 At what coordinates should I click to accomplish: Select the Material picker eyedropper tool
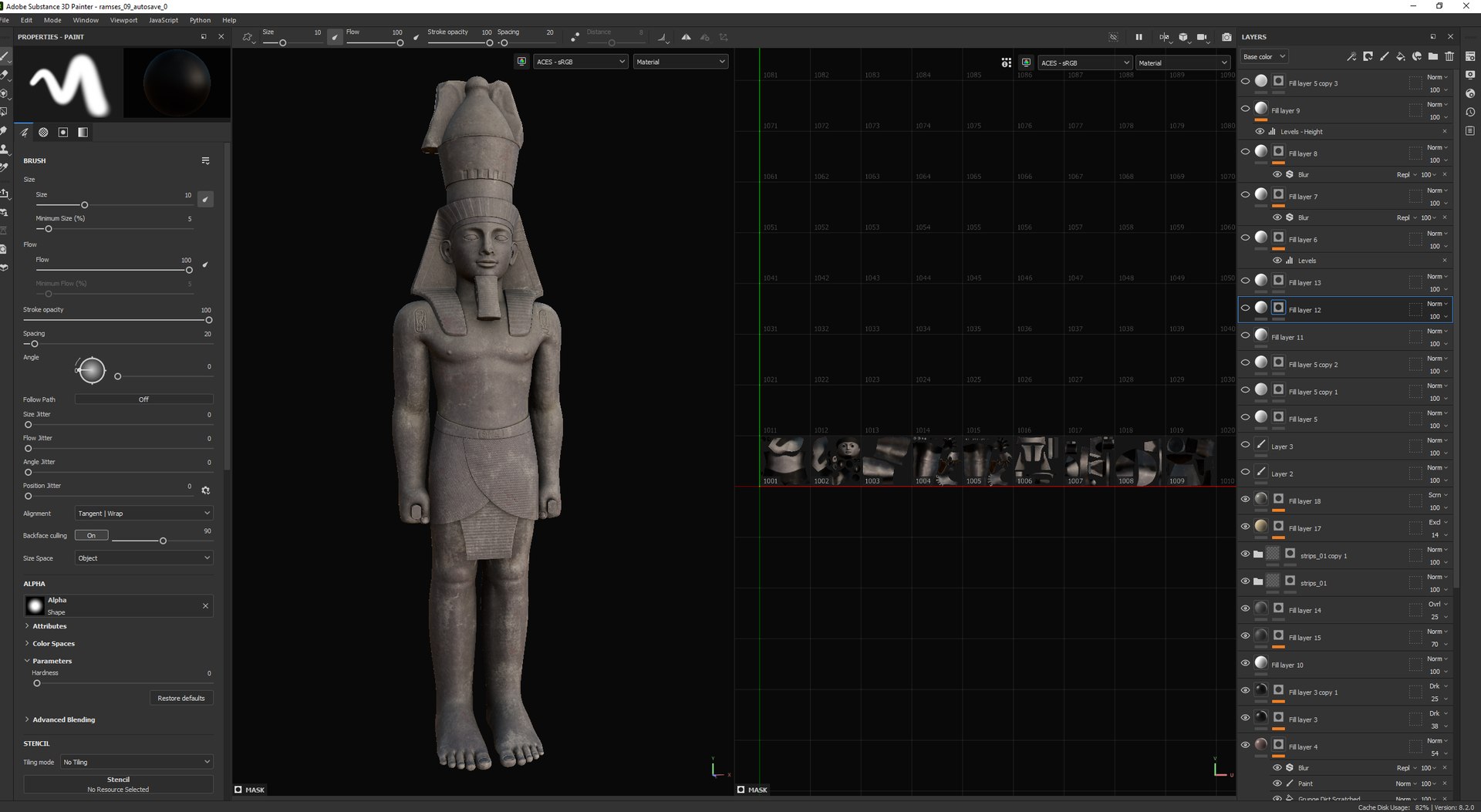tap(5, 167)
